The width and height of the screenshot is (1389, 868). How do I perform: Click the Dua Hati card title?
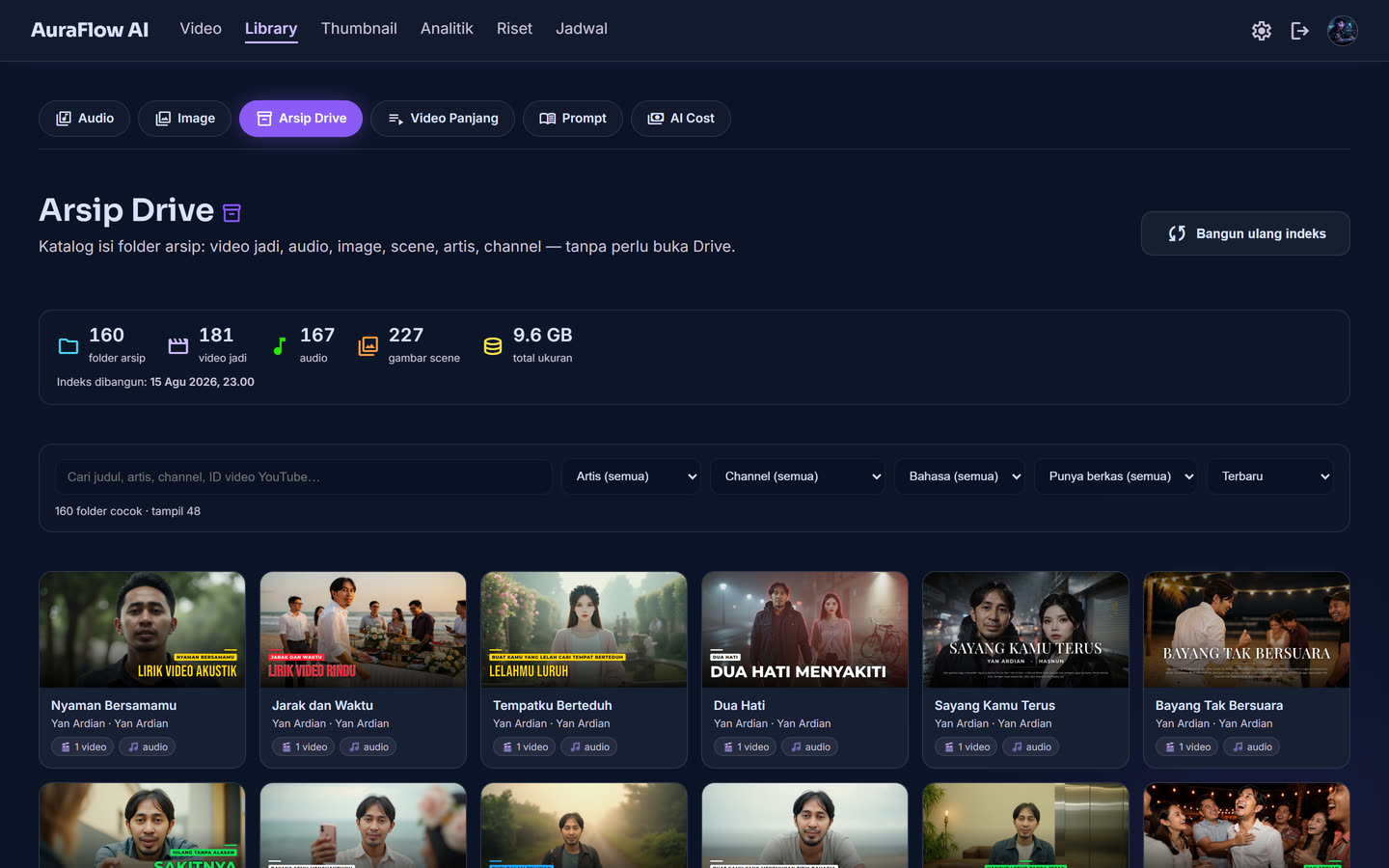740,705
